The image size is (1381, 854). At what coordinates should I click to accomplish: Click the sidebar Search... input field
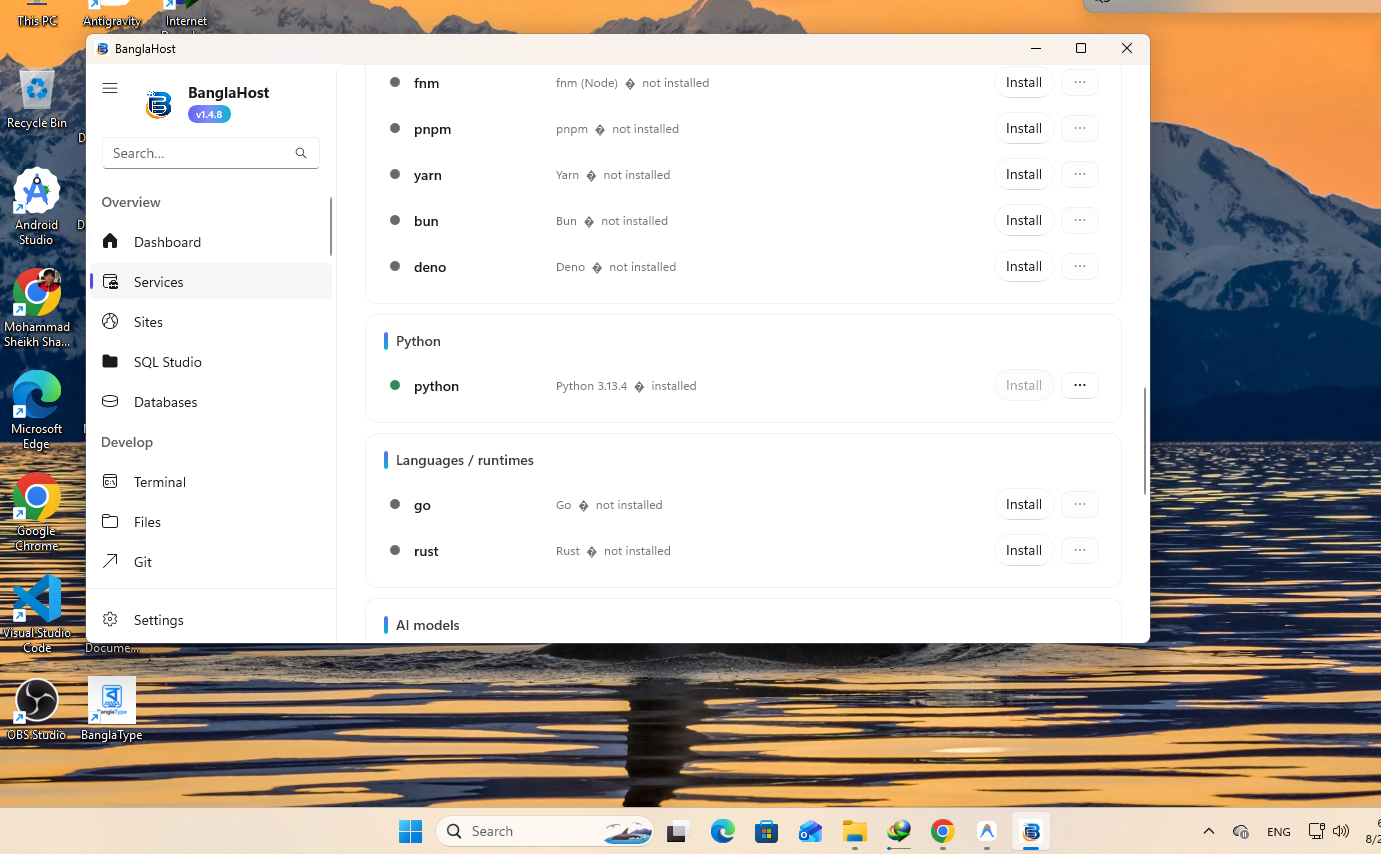tap(211, 153)
